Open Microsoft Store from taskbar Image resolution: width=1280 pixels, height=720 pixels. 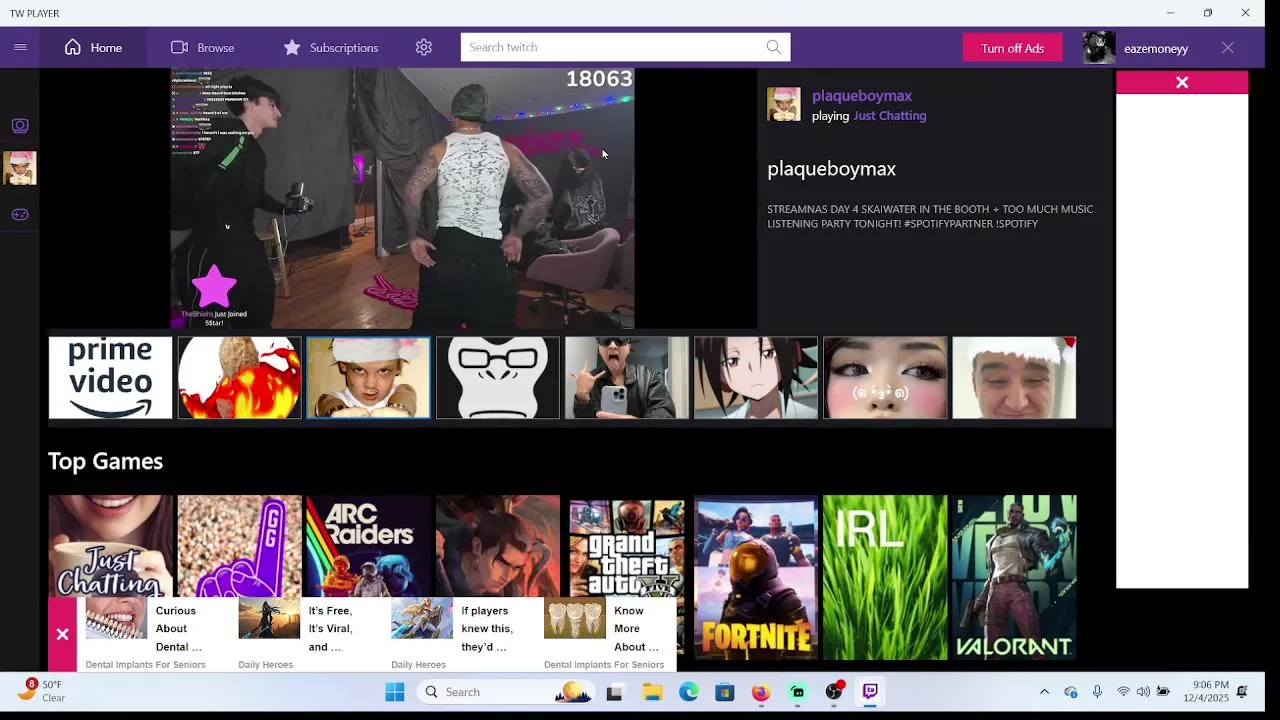725,692
